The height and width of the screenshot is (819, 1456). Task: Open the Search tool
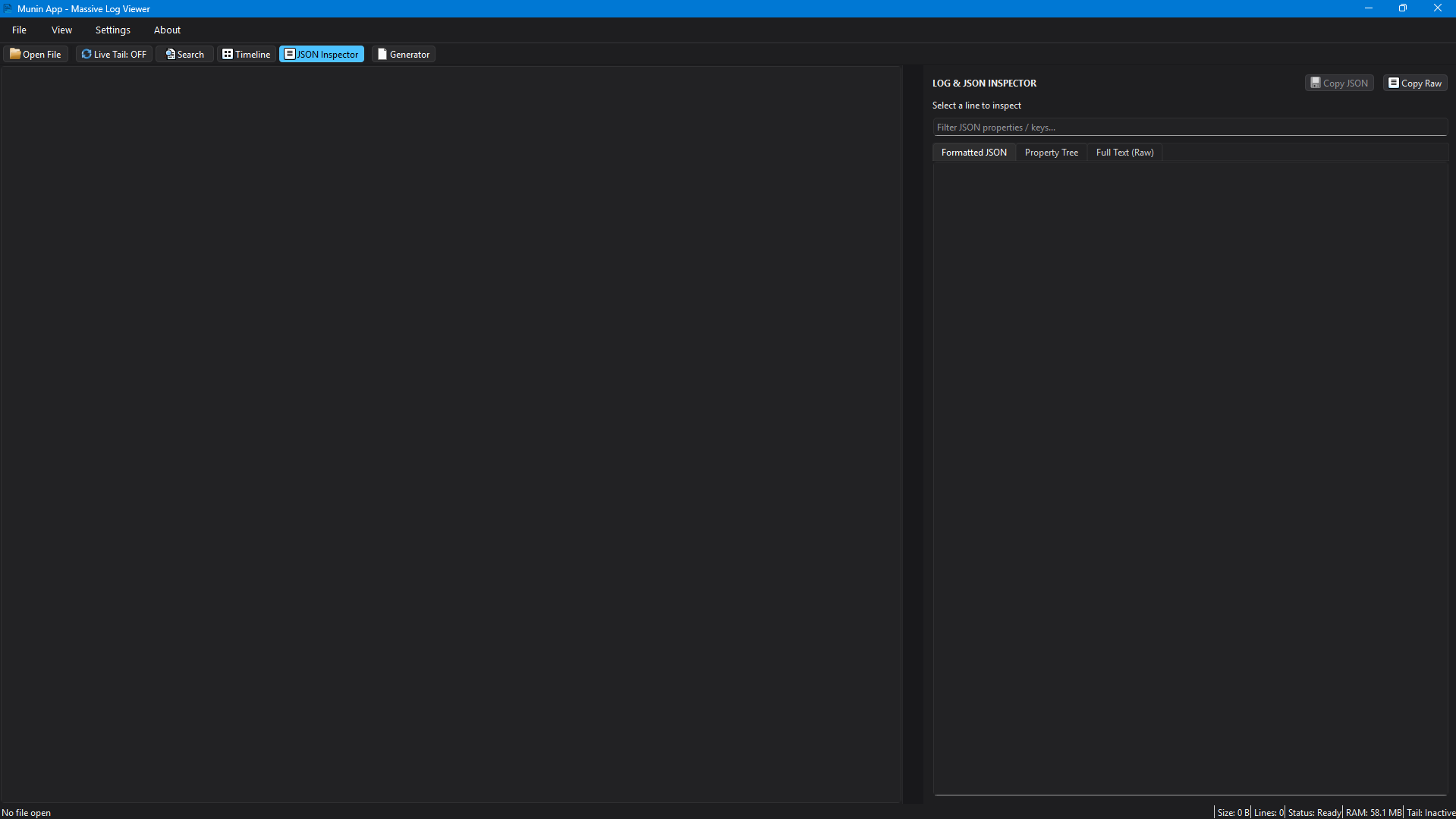tap(184, 54)
